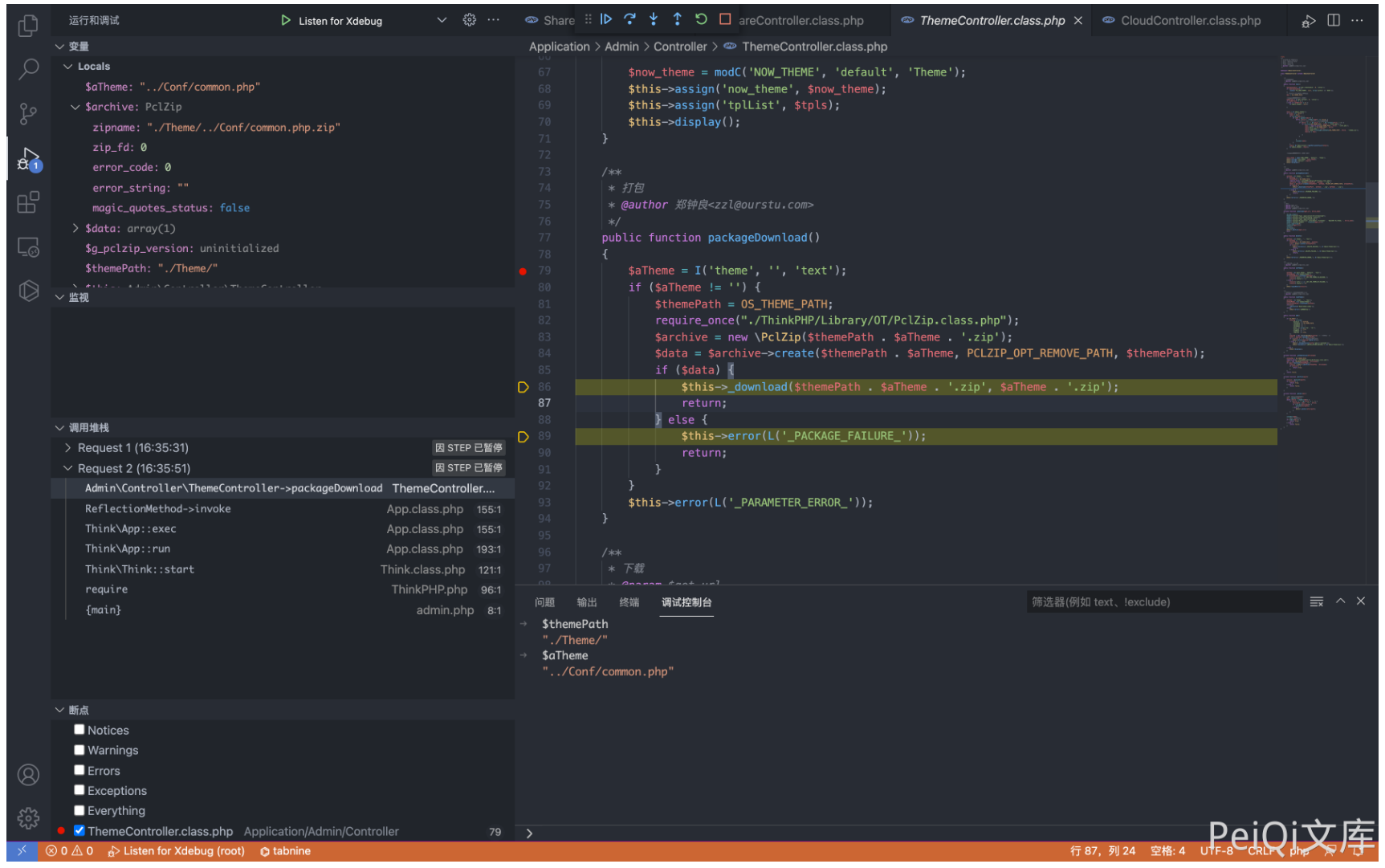This screenshot has height=868, width=1385.
Task: Click the debug Continue button
Action: coord(606,19)
